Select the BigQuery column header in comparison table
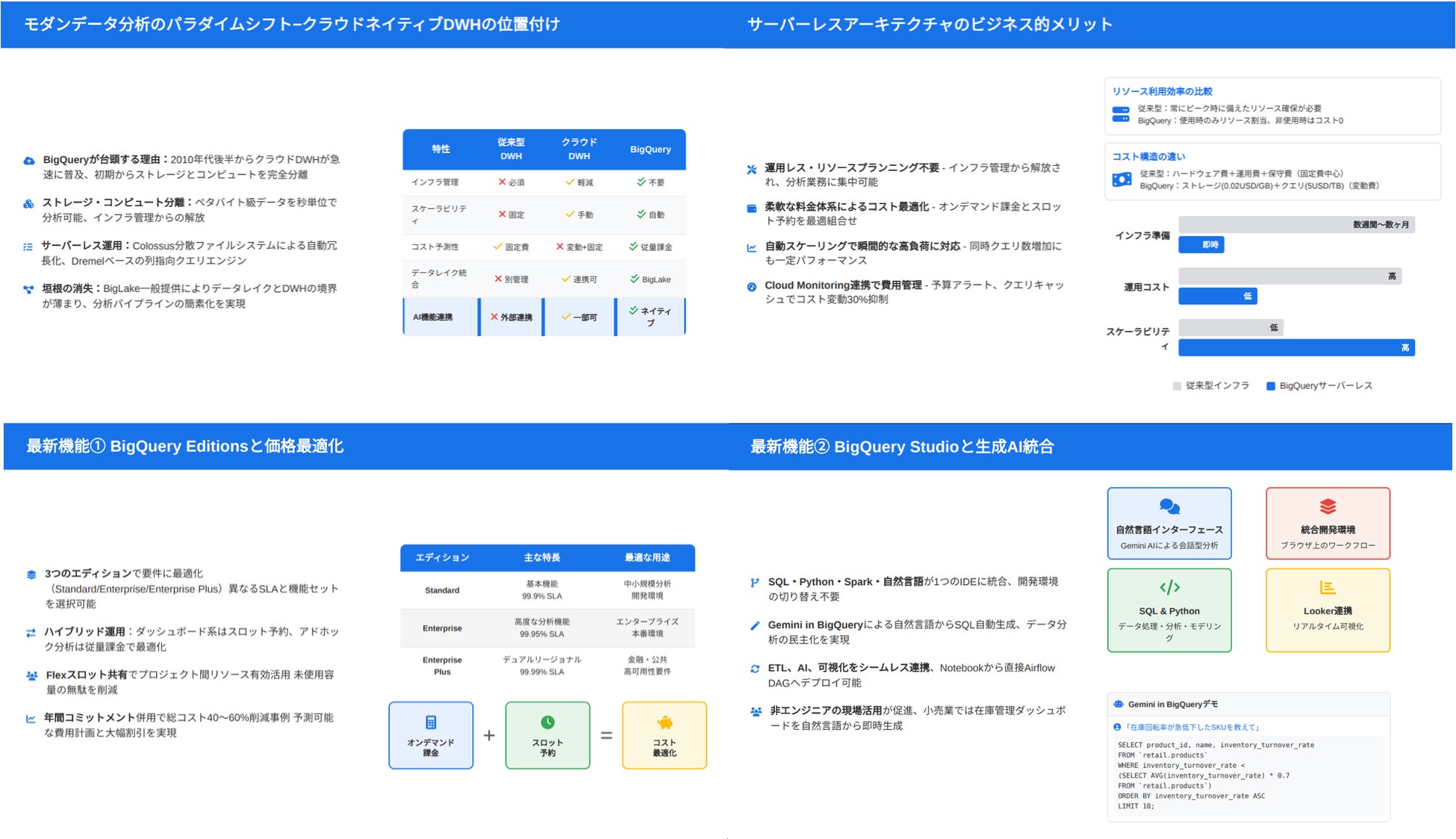 (x=650, y=149)
